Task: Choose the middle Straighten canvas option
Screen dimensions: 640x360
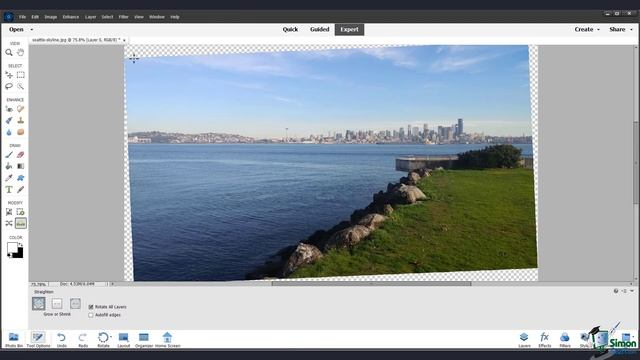Action: 57,303
